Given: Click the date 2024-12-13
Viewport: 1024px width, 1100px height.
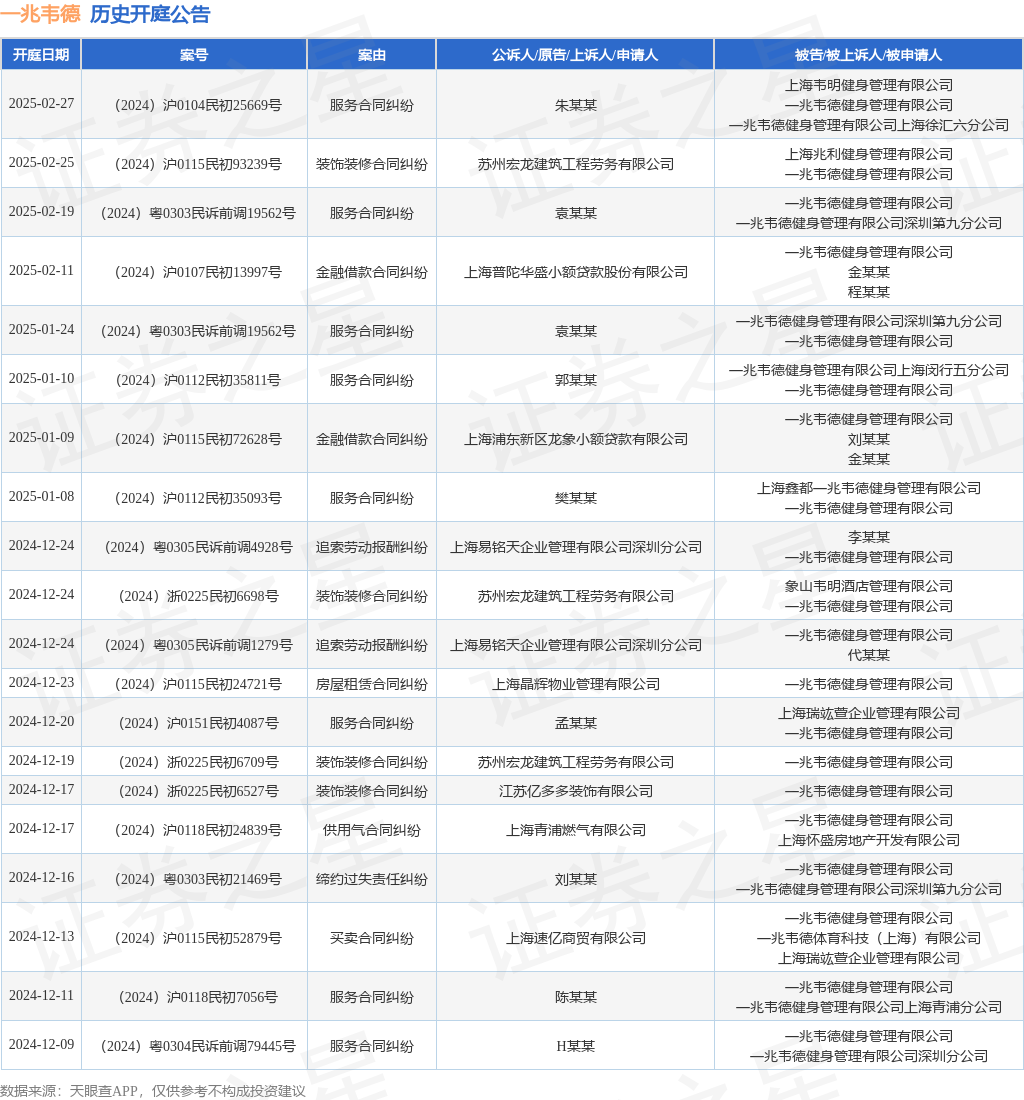Looking at the screenshot, I should (x=41, y=937).
